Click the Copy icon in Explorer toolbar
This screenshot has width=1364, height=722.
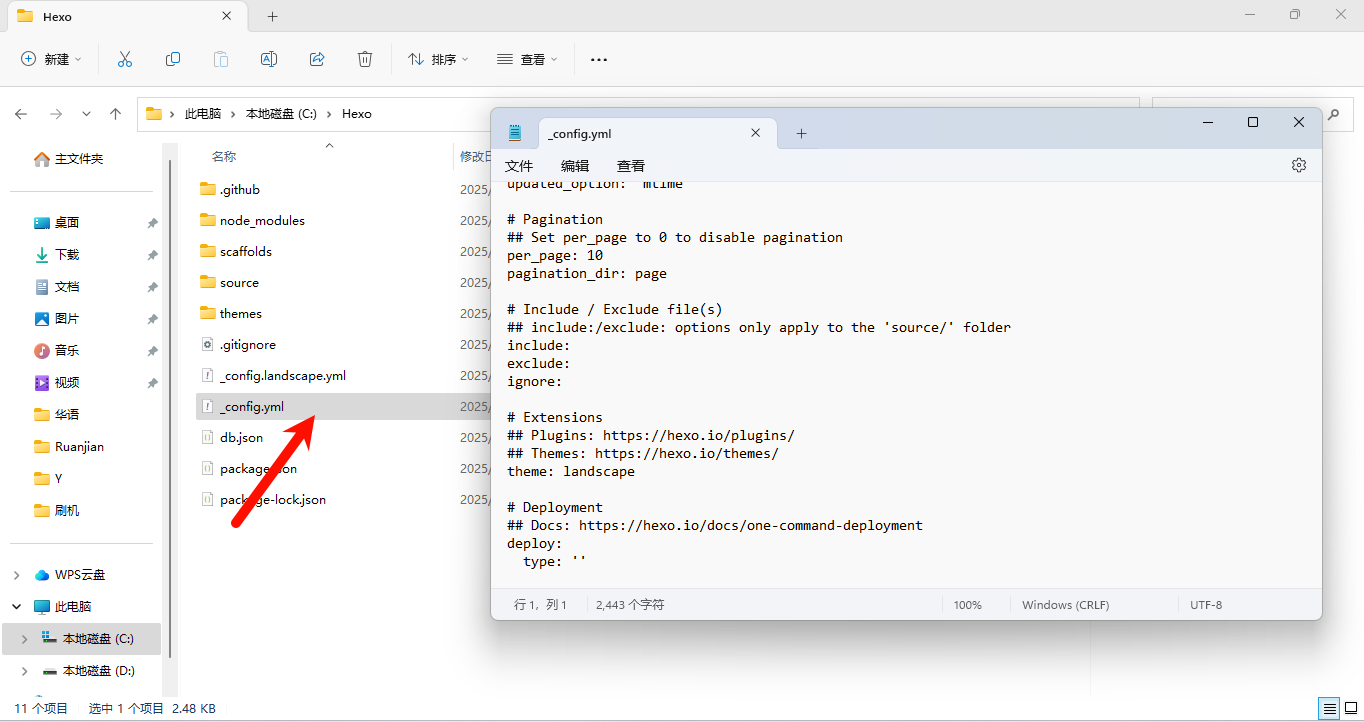(x=173, y=60)
